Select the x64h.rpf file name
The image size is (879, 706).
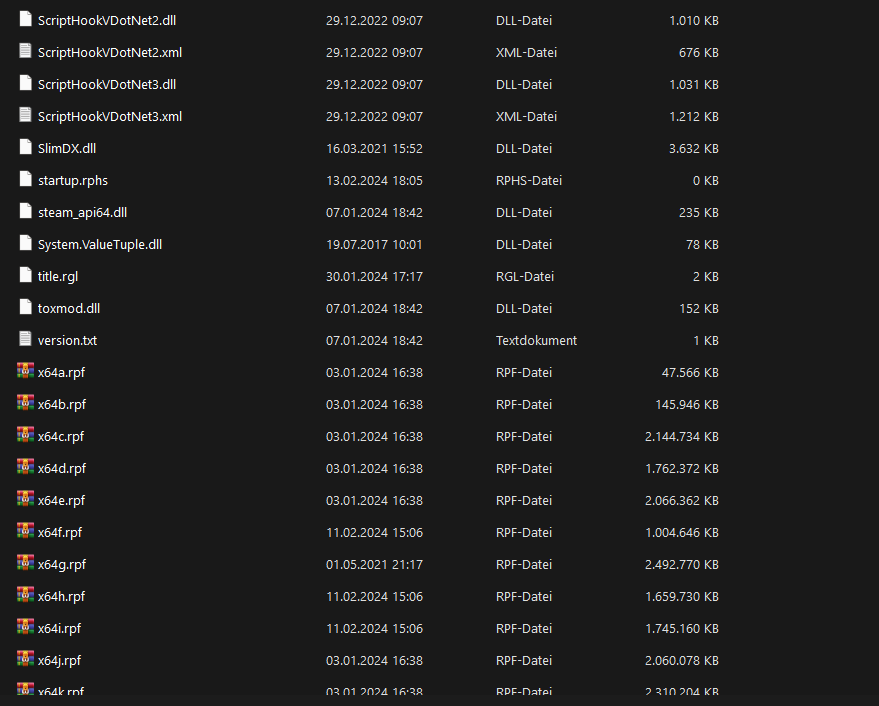click(x=62, y=596)
